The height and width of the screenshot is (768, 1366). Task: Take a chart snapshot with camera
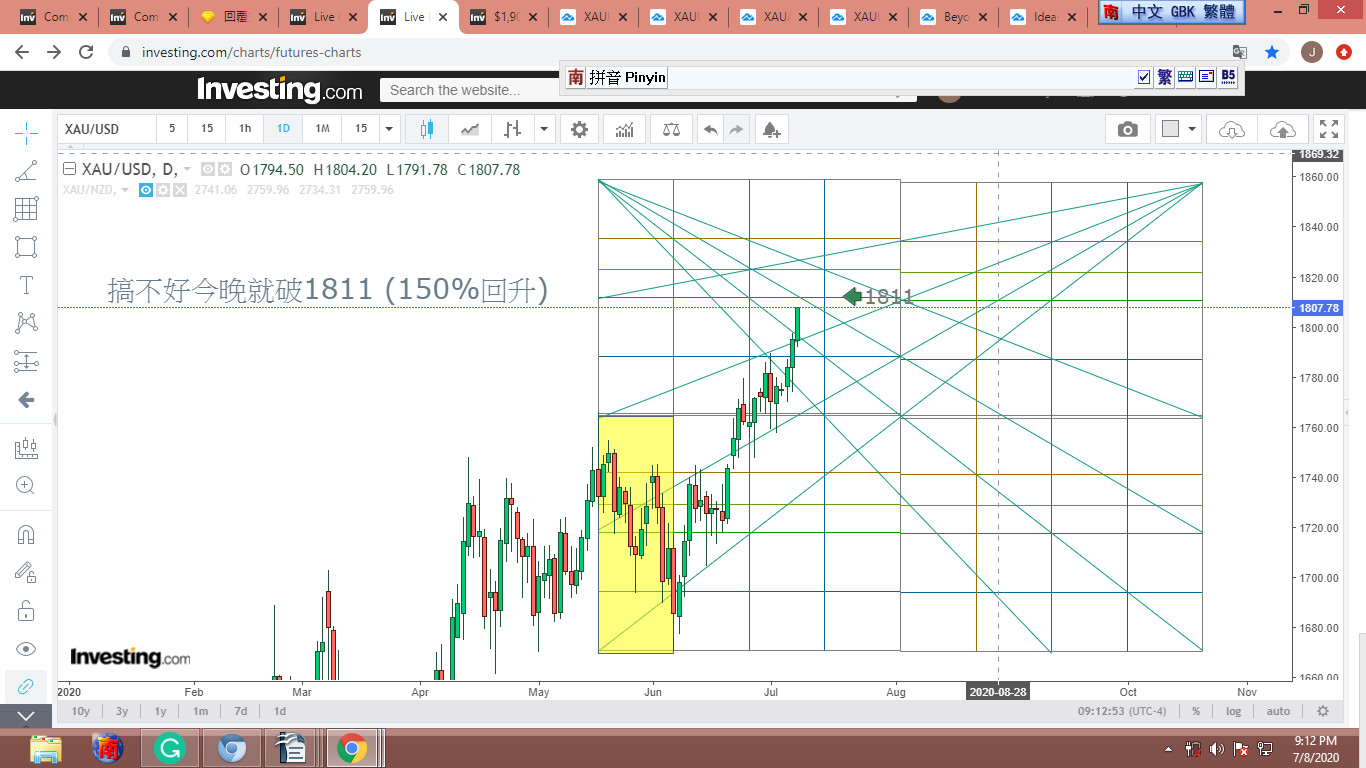point(1127,129)
